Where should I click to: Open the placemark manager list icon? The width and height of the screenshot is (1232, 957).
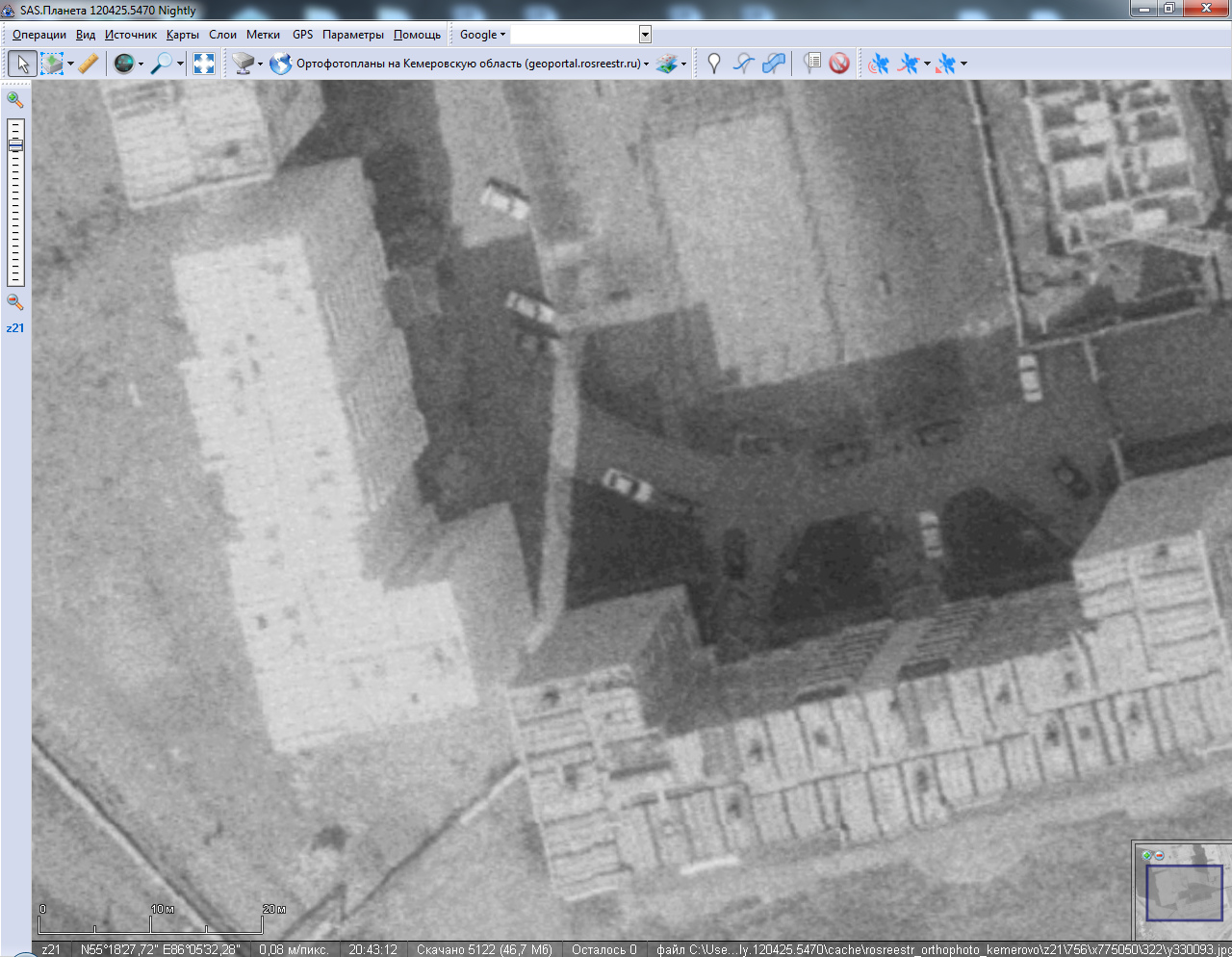pos(811,64)
